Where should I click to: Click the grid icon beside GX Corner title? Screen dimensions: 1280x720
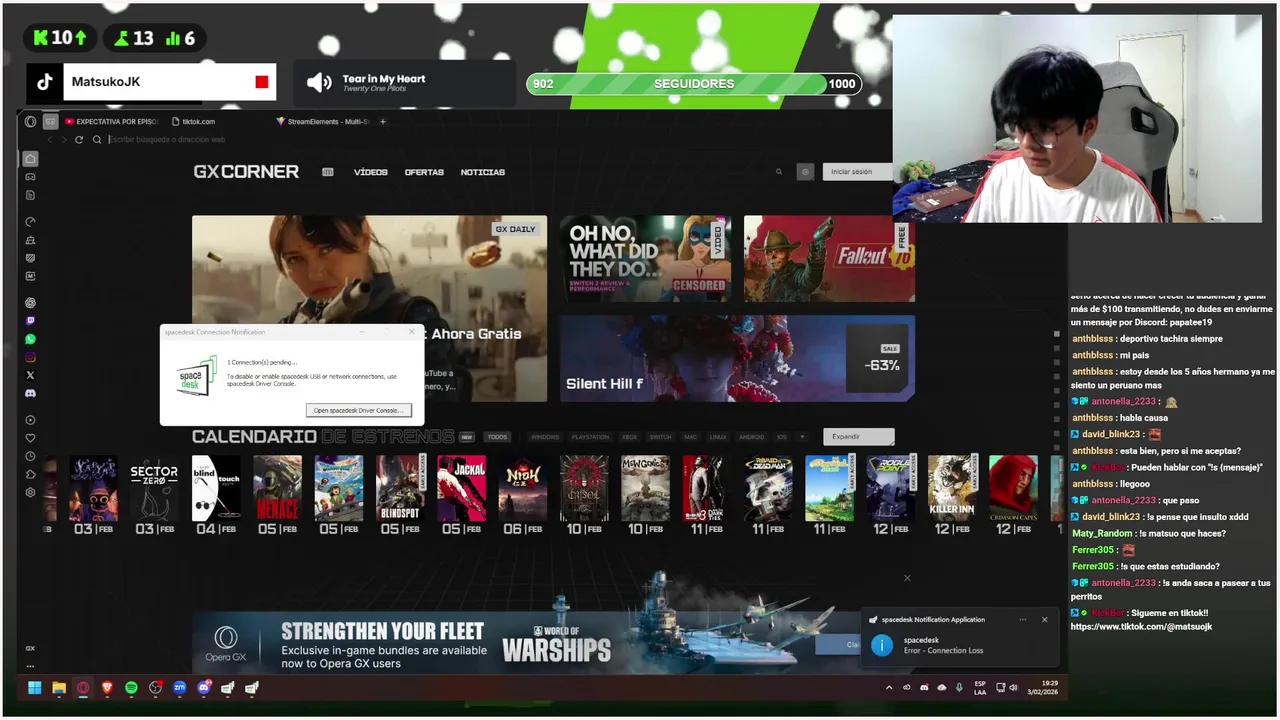point(327,172)
